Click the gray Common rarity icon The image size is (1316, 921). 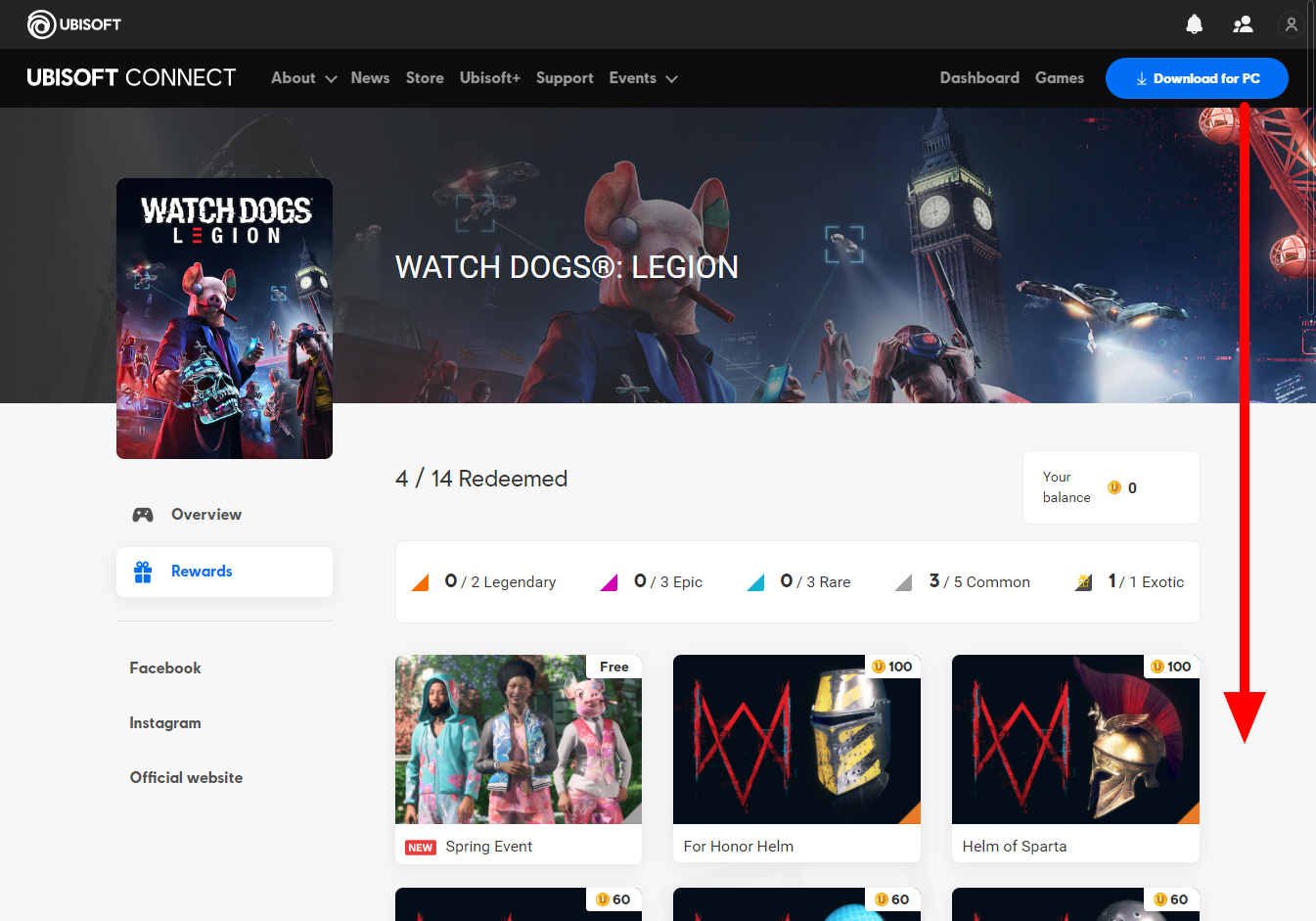pyautogui.click(x=903, y=582)
